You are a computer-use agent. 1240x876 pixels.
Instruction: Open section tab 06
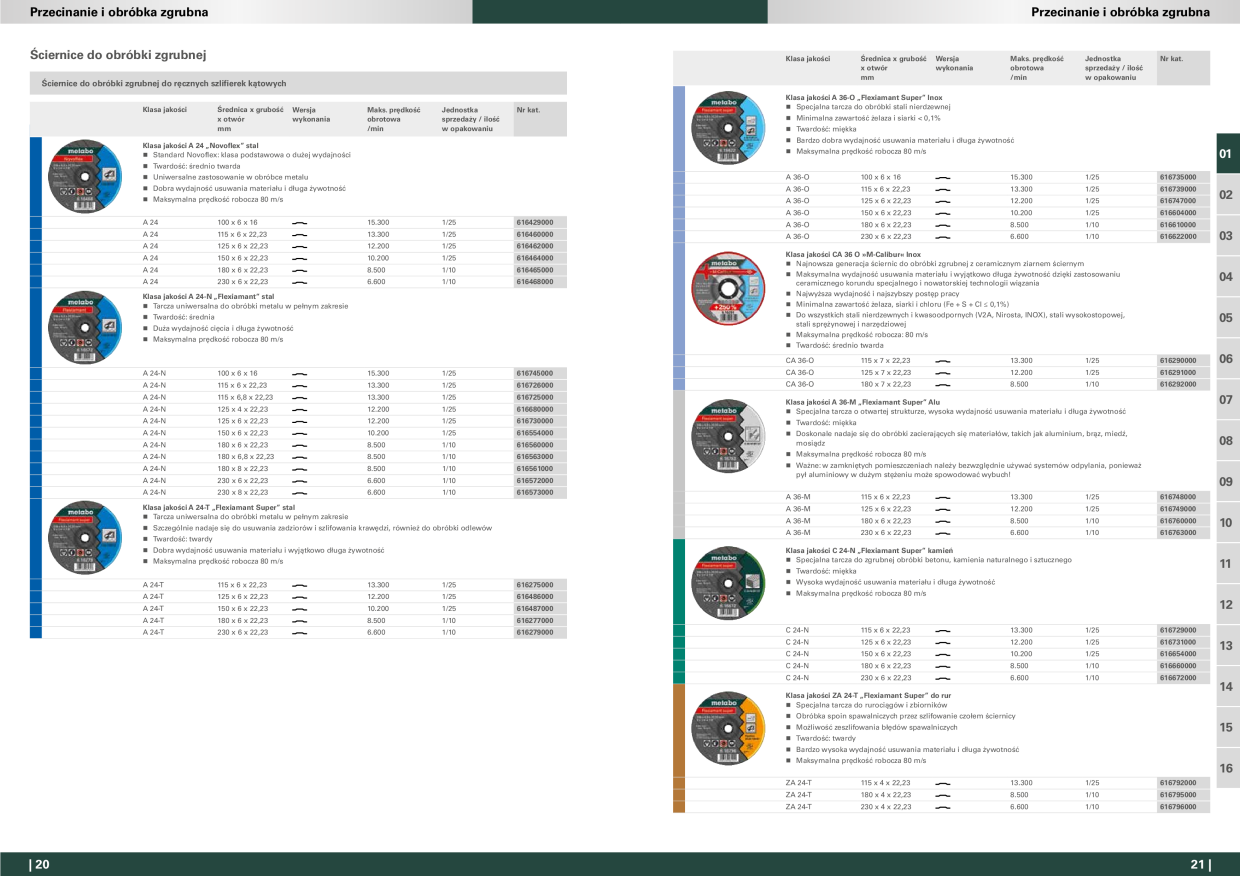click(1227, 359)
